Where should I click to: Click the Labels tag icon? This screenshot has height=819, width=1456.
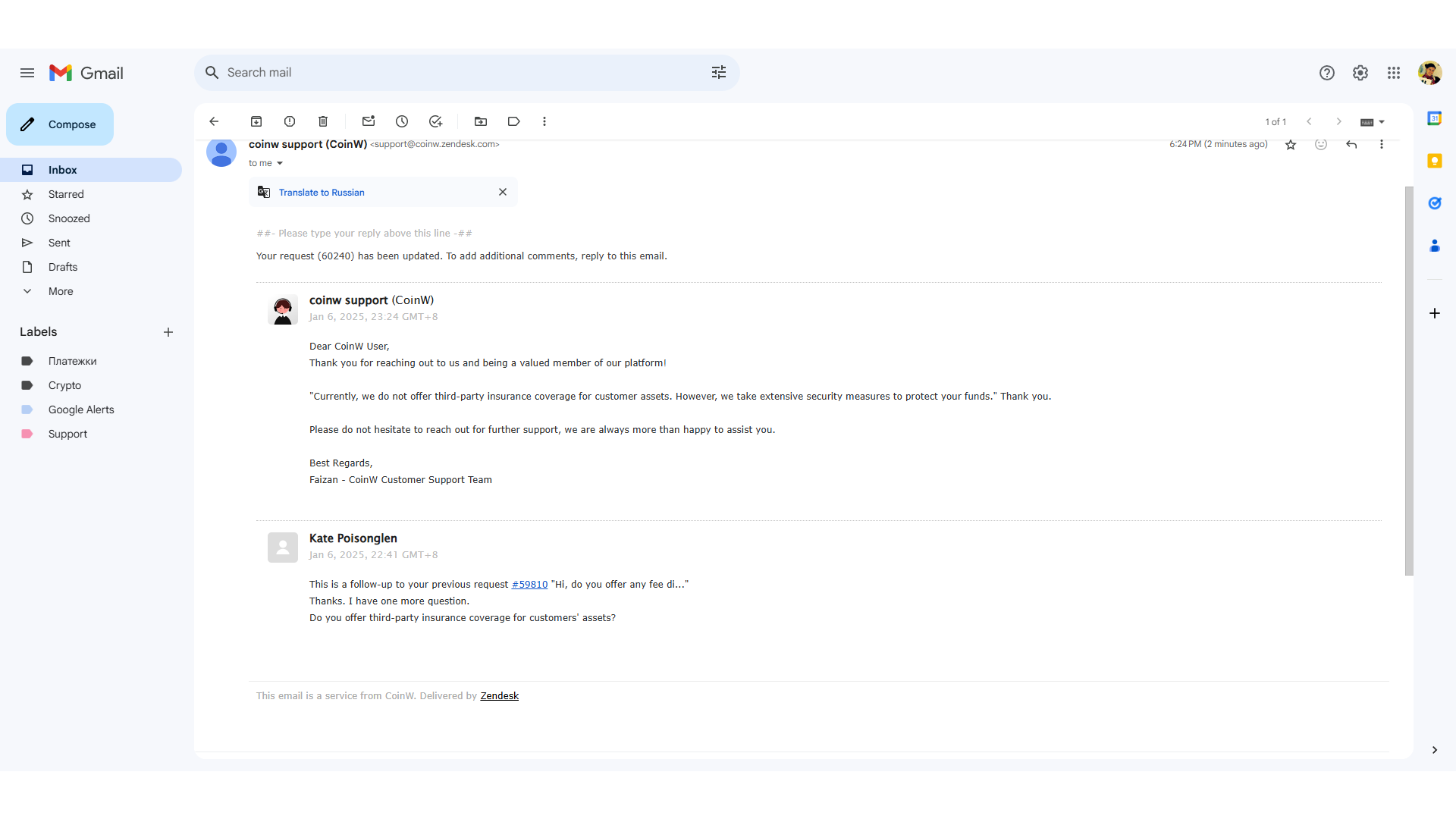click(x=514, y=121)
